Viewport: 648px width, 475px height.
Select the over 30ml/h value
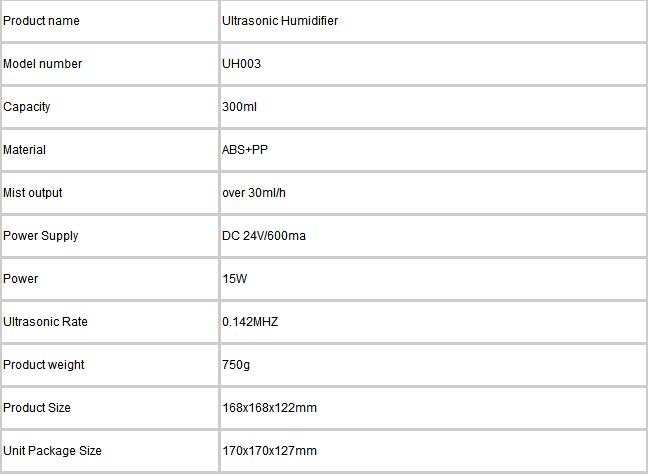click(254, 193)
